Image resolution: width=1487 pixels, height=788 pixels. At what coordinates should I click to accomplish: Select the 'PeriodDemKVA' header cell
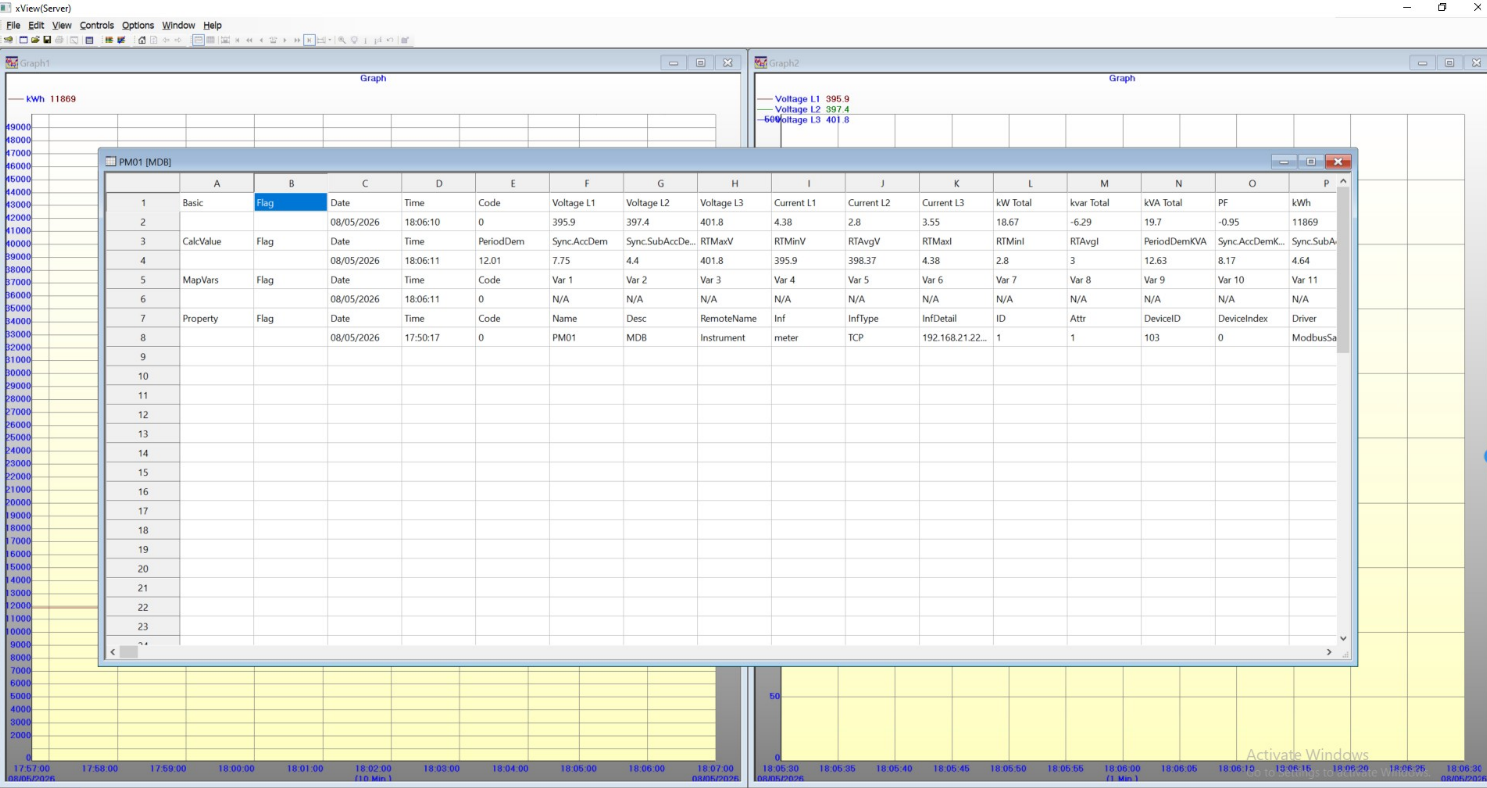coord(1179,241)
